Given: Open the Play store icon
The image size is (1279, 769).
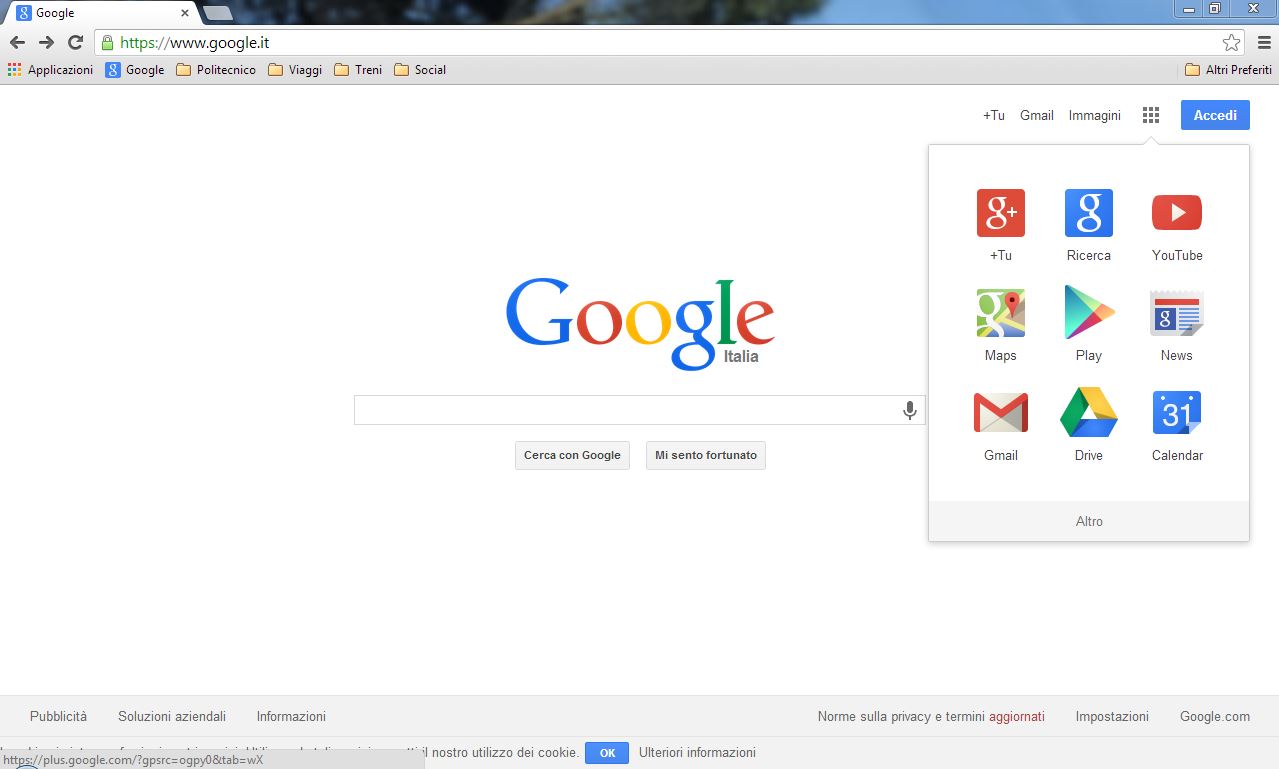Looking at the screenshot, I should [1089, 313].
